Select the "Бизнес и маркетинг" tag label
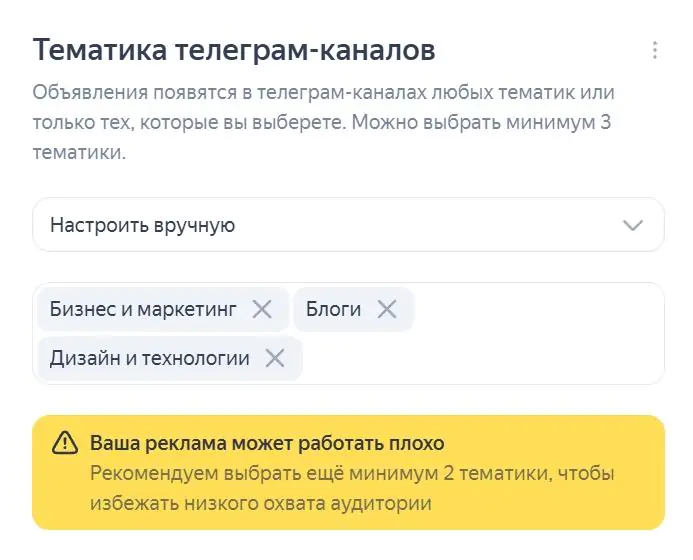 coord(143,309)
